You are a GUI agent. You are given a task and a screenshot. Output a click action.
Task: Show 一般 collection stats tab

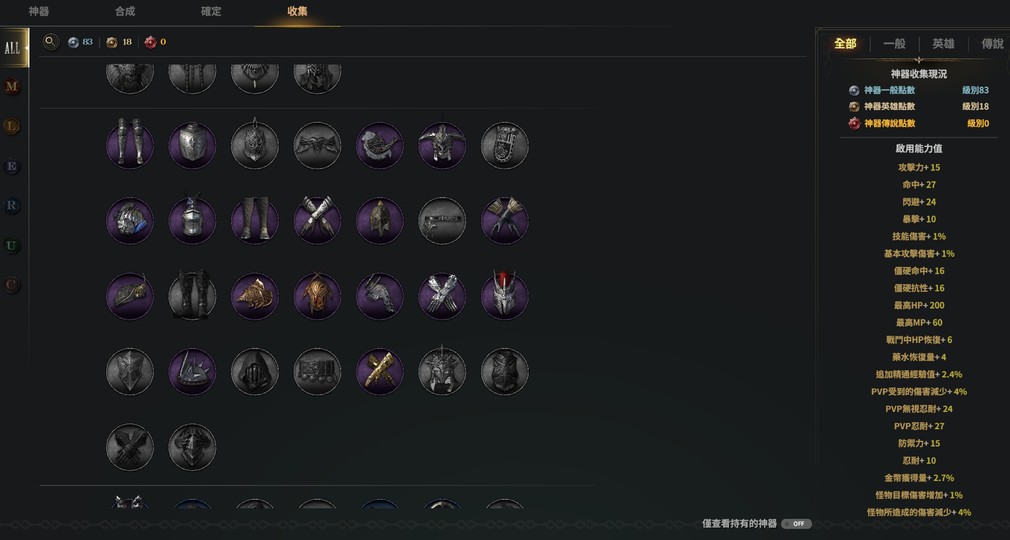[894, 44]
